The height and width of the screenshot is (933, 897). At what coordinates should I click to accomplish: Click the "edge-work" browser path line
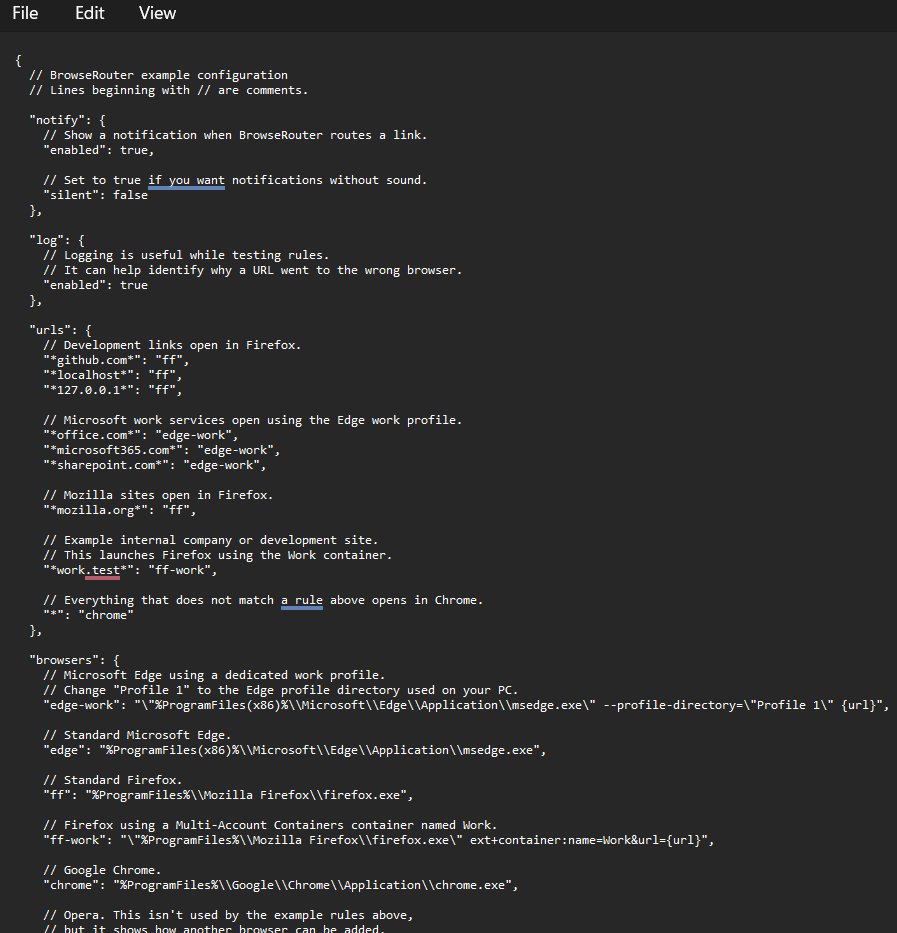click(x=466, y=705)
